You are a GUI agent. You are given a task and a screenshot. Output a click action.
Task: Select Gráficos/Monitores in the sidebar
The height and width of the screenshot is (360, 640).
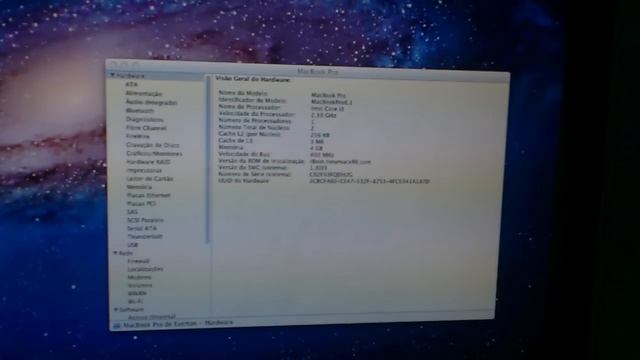154,153
